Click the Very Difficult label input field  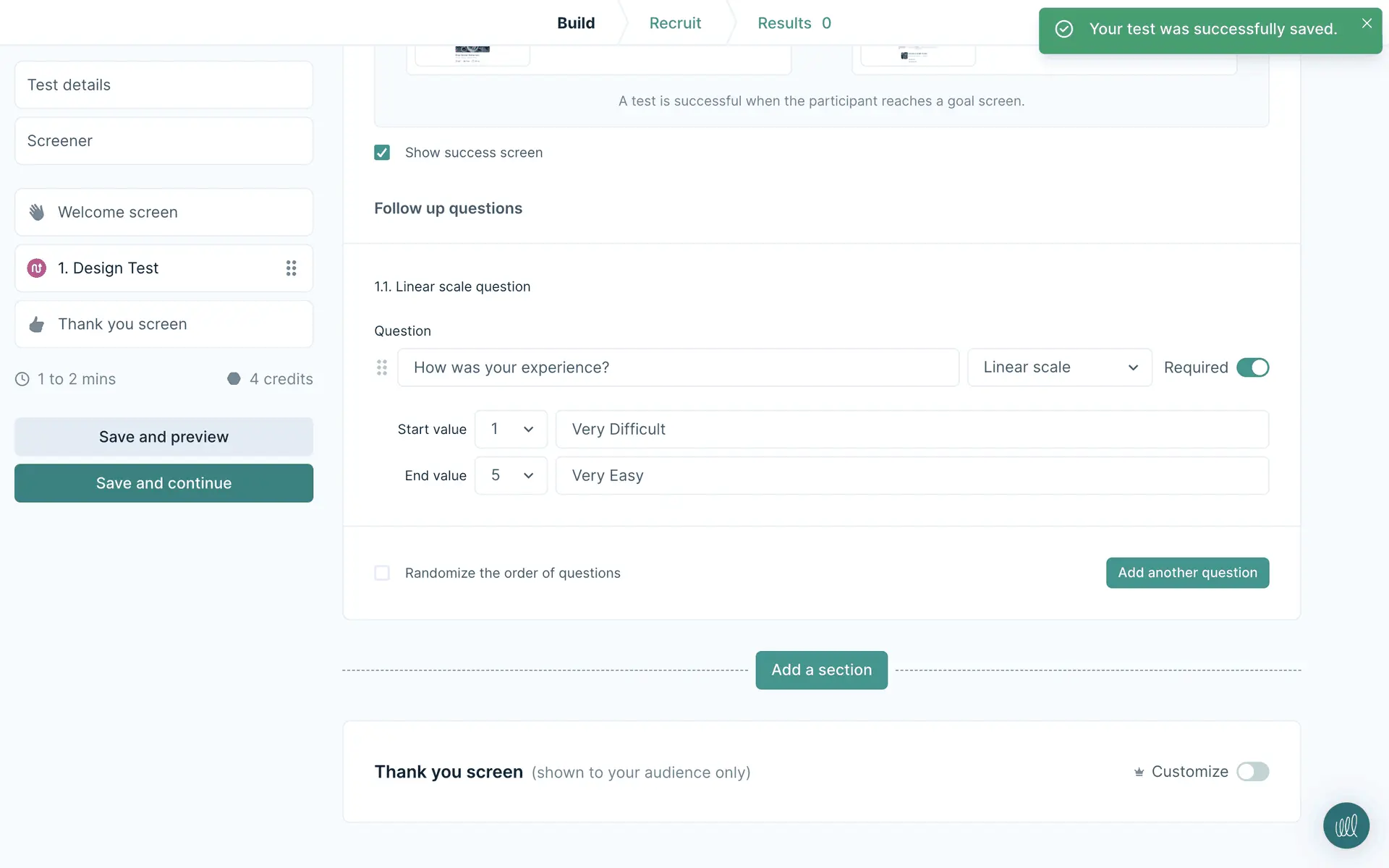click(912, 429)
